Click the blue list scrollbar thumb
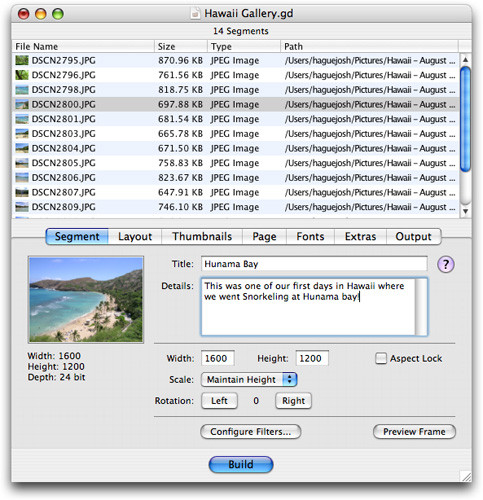483x500 pixels. pyautogui.click(x=465, y=119)
